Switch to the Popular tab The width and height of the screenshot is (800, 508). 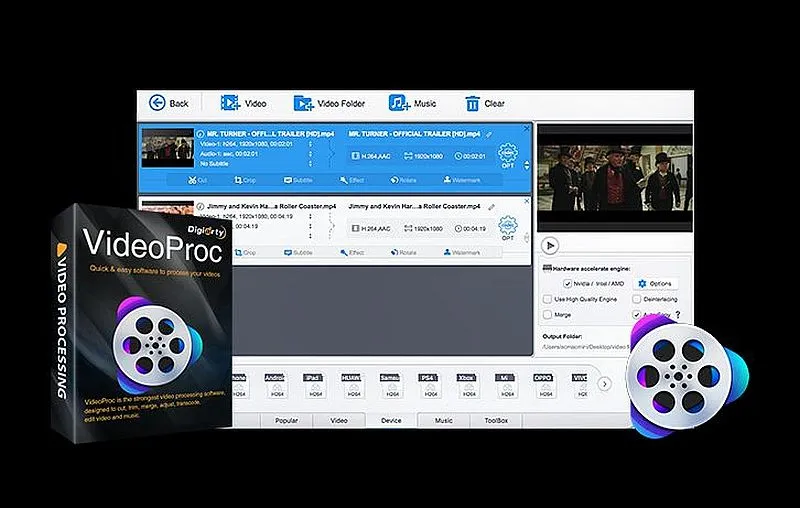(286, 421)
